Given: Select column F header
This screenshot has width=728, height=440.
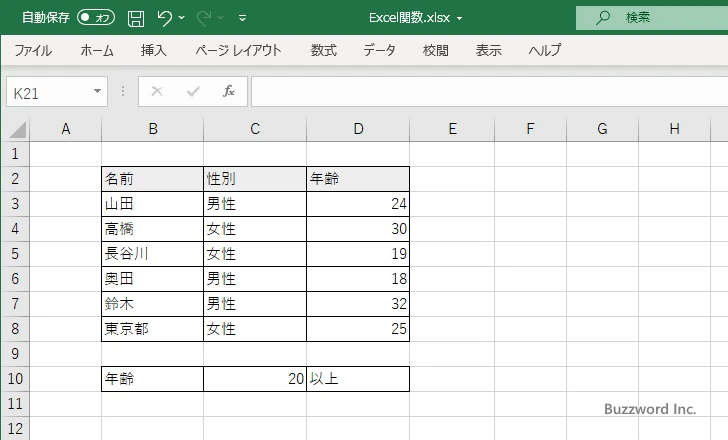Looking at the screenshot, I should 530,129.
